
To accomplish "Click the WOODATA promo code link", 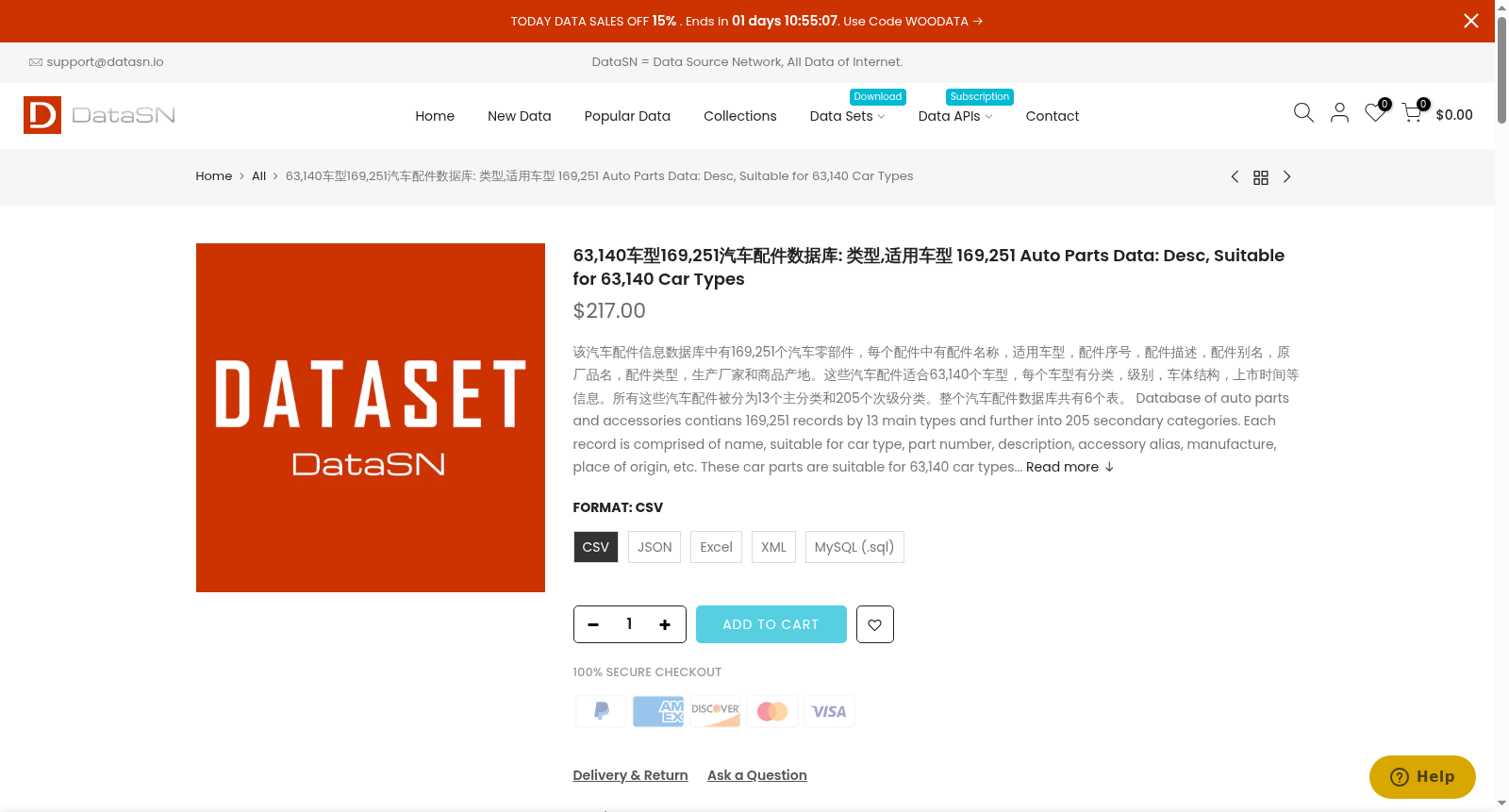I will coord(937,21).
